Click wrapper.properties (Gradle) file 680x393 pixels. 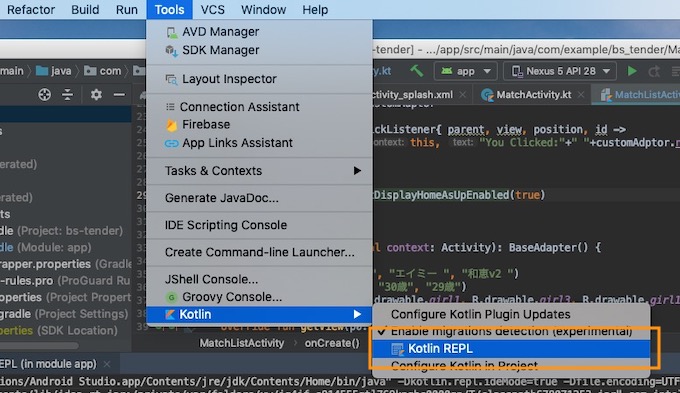tap(66, 264)
